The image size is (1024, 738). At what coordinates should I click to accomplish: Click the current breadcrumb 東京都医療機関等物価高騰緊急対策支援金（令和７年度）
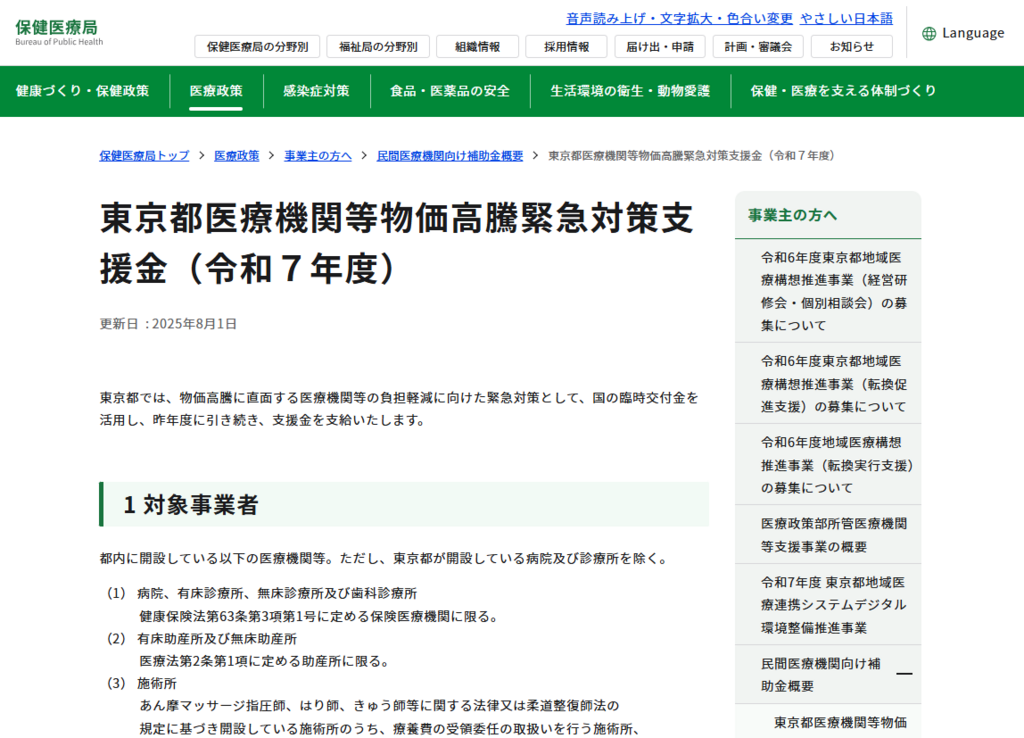692,155
